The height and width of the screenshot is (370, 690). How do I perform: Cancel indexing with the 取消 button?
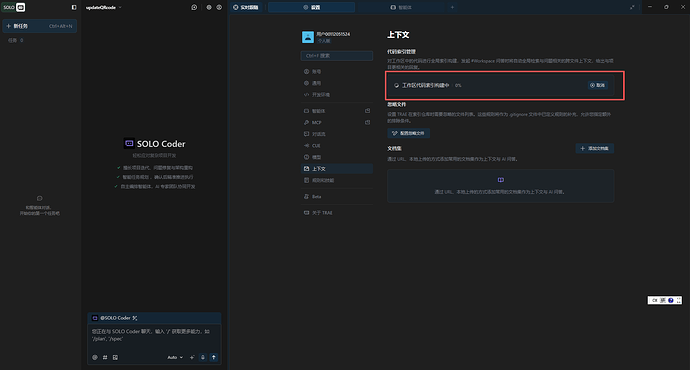pyautogui.click(x=598, y=85)
